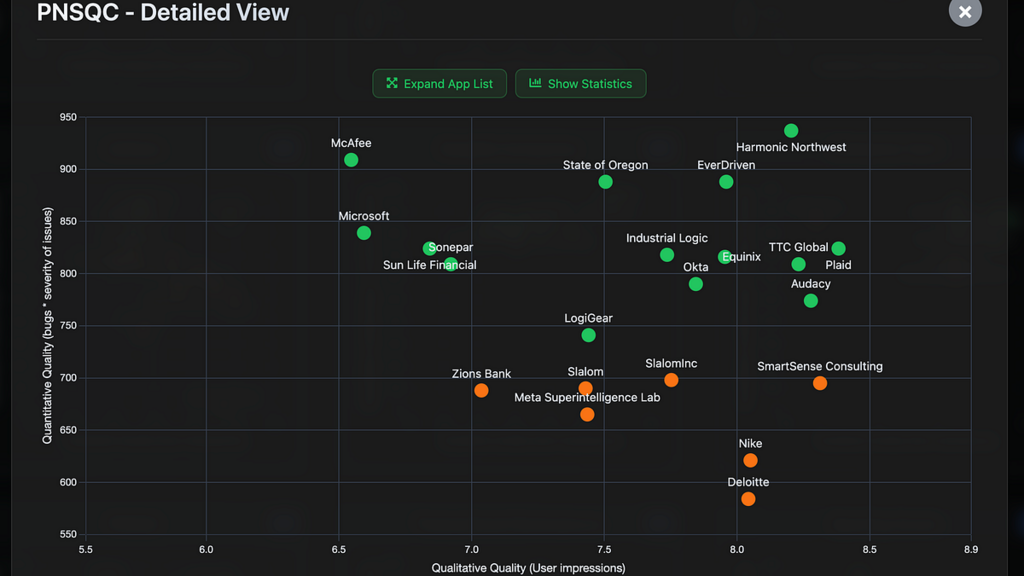This screenshot has height=576, width=1024.
Task: Select the Microsoft green marker
Action: click(x=364, y=233)
